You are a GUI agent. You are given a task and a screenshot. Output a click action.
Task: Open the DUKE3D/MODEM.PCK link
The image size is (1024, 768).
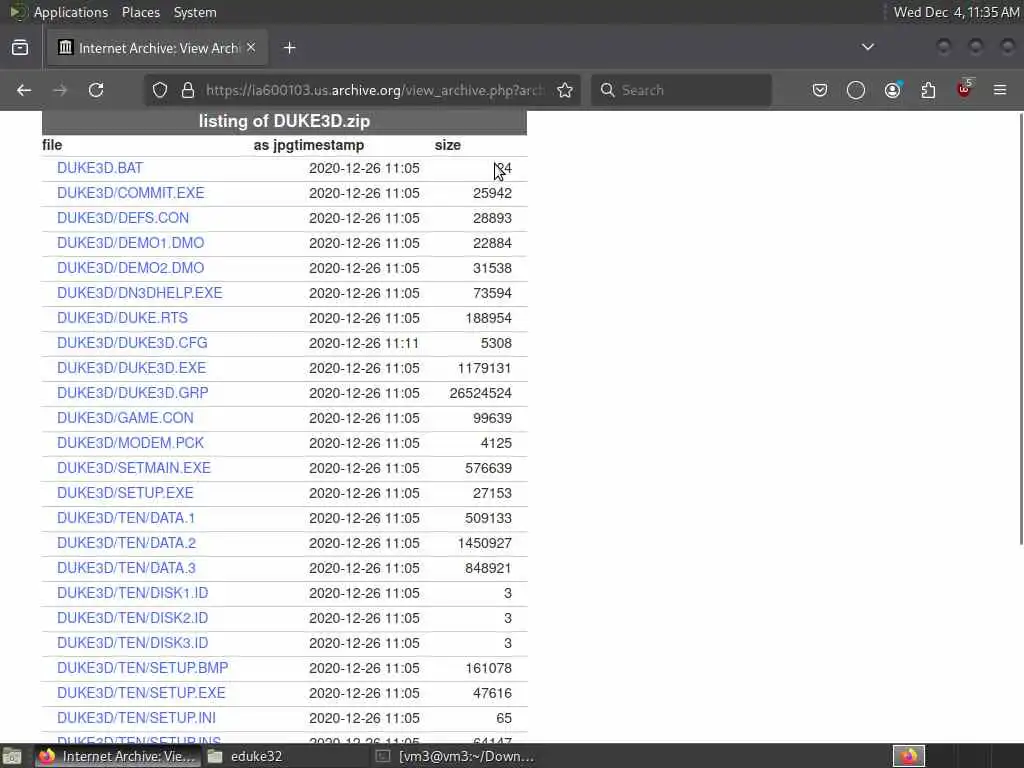pos(131,443)
